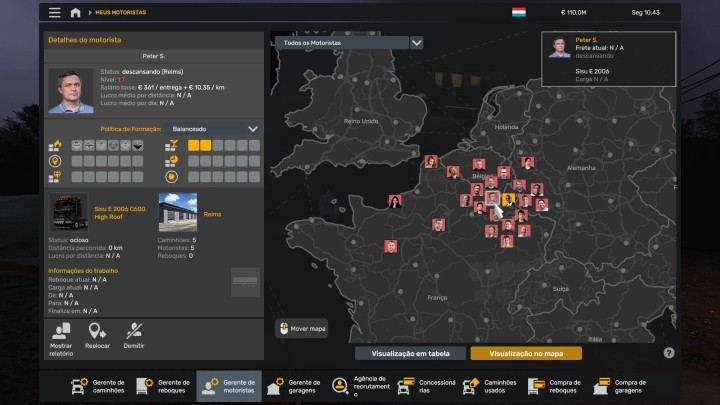Viewport: 720px width, 405px height.
Task: Click the third fragile cargo skill slot
Action: [x=218, y=146]
